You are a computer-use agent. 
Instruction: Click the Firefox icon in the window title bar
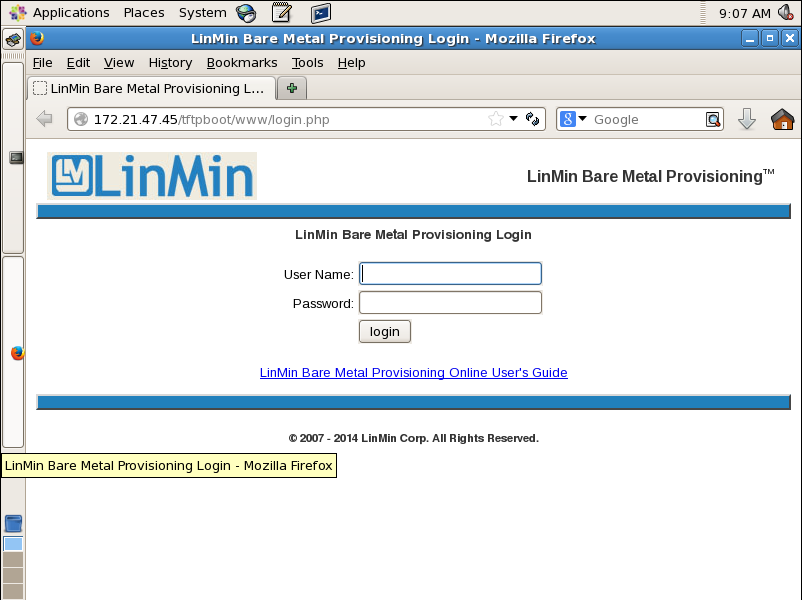37,38
